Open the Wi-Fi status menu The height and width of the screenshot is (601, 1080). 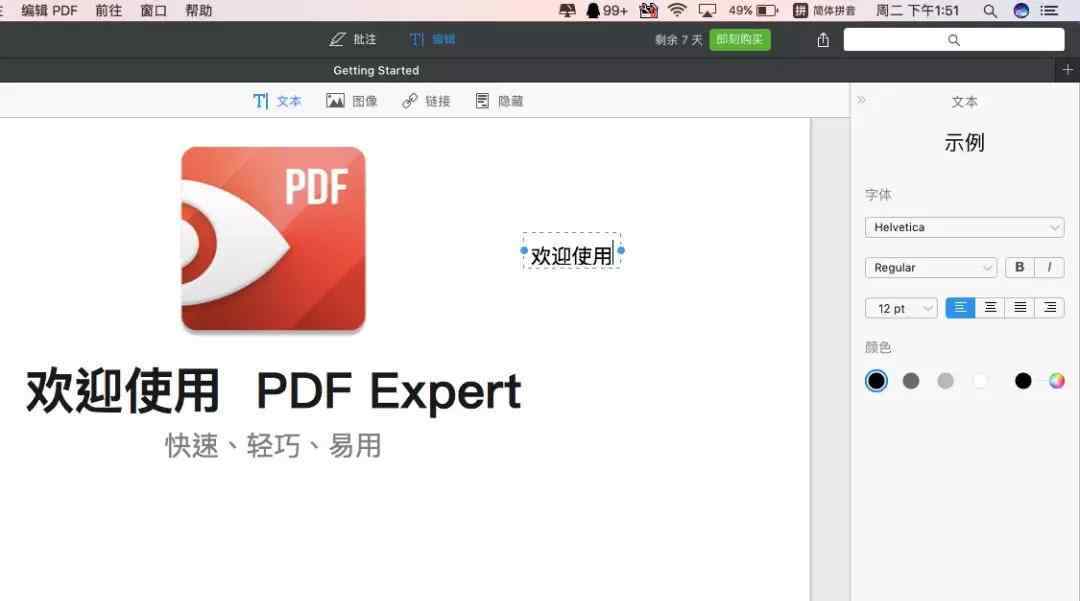(x=677, y=10)
